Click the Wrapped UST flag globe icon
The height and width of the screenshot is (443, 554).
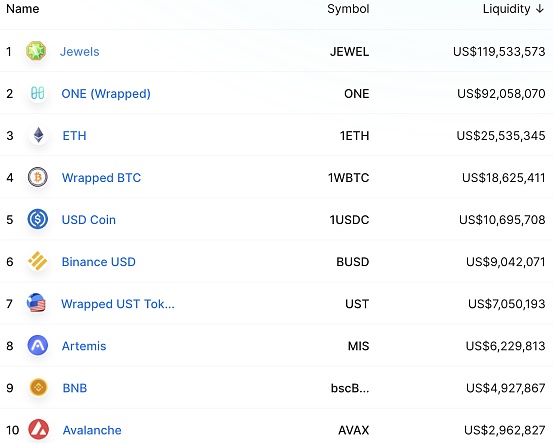[x=36, y=303]
